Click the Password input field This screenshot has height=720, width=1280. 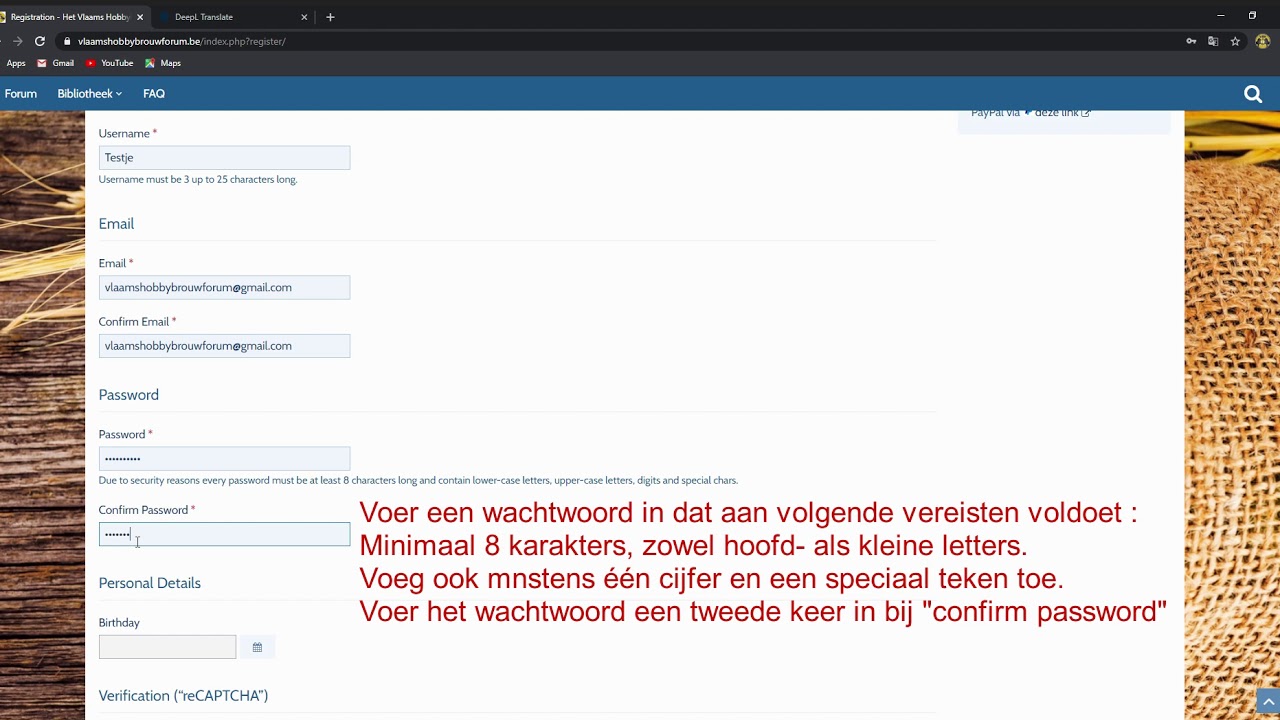pyautogui.click(x=224, y=458)
